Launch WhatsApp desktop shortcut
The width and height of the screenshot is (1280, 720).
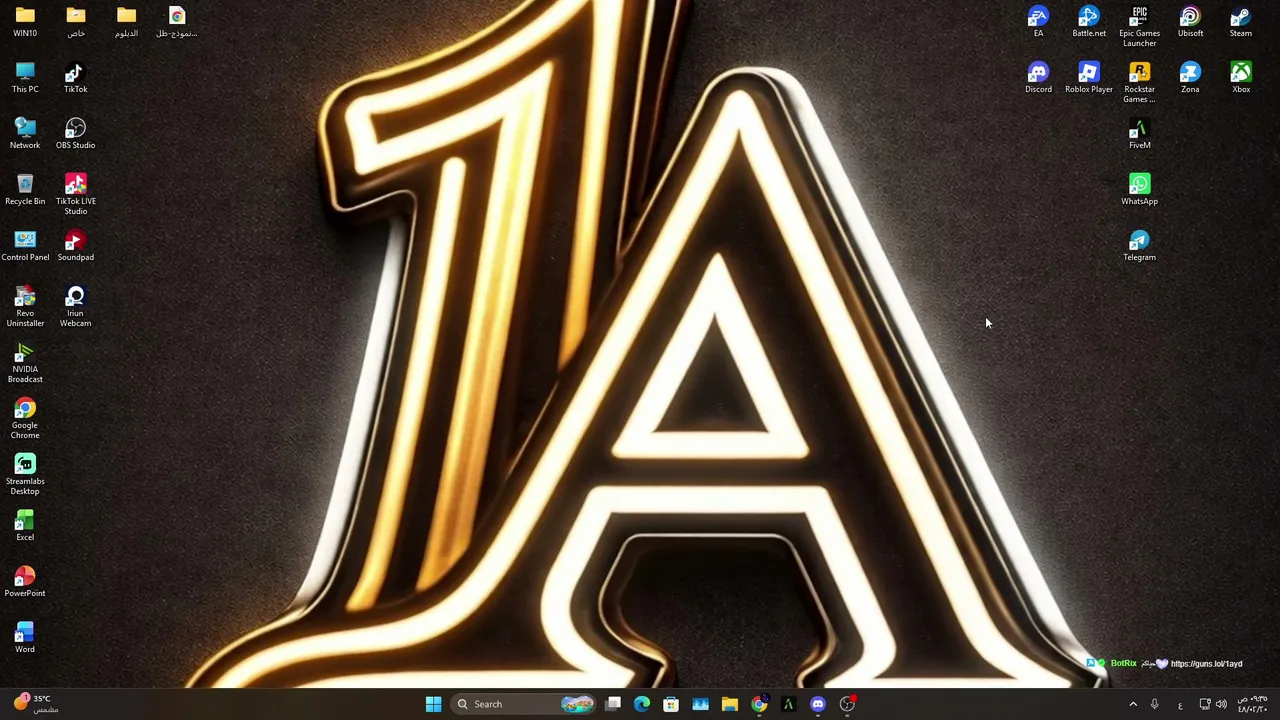coord(1139,190)
